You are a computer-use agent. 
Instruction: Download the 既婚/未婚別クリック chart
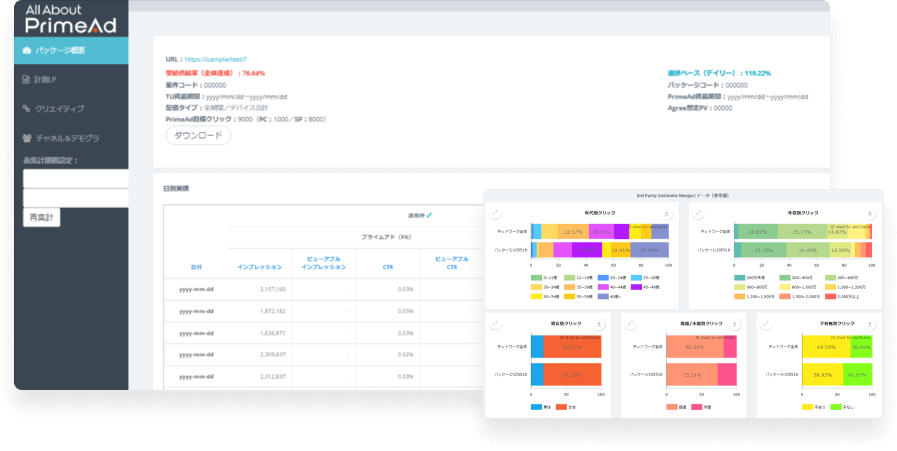(x=735, y=324)
